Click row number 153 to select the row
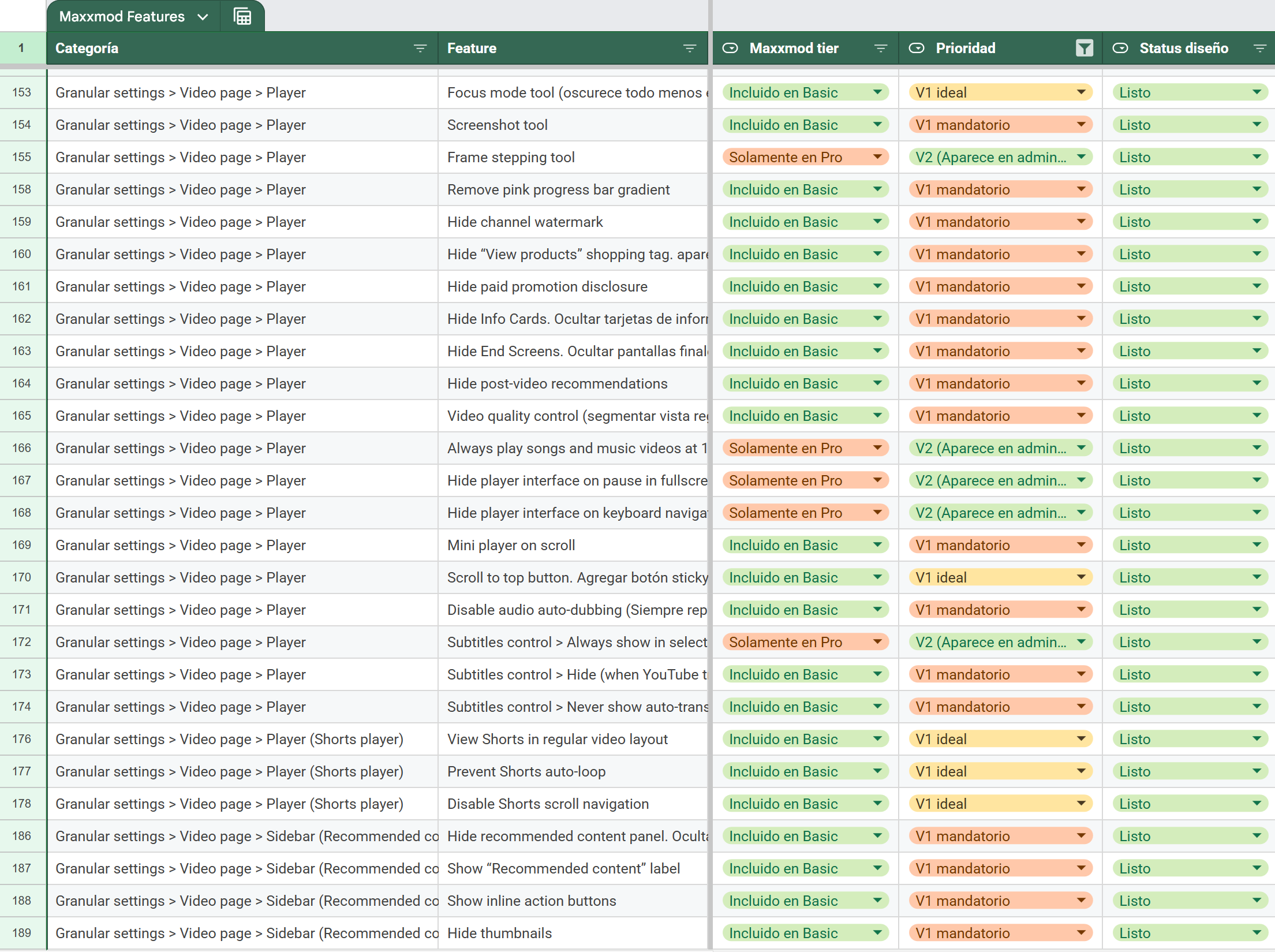 click(x=22, y=92)
